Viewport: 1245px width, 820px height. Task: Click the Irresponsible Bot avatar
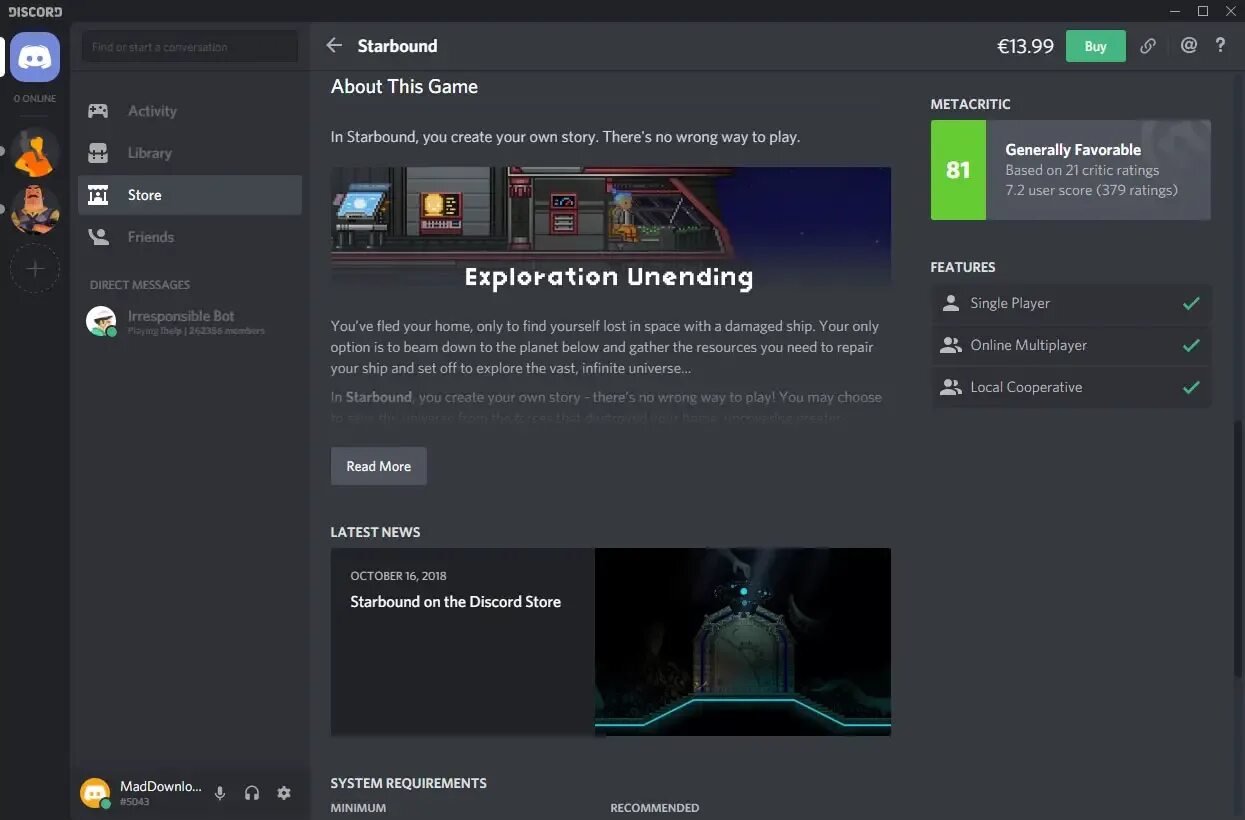(x=101, y=321)
